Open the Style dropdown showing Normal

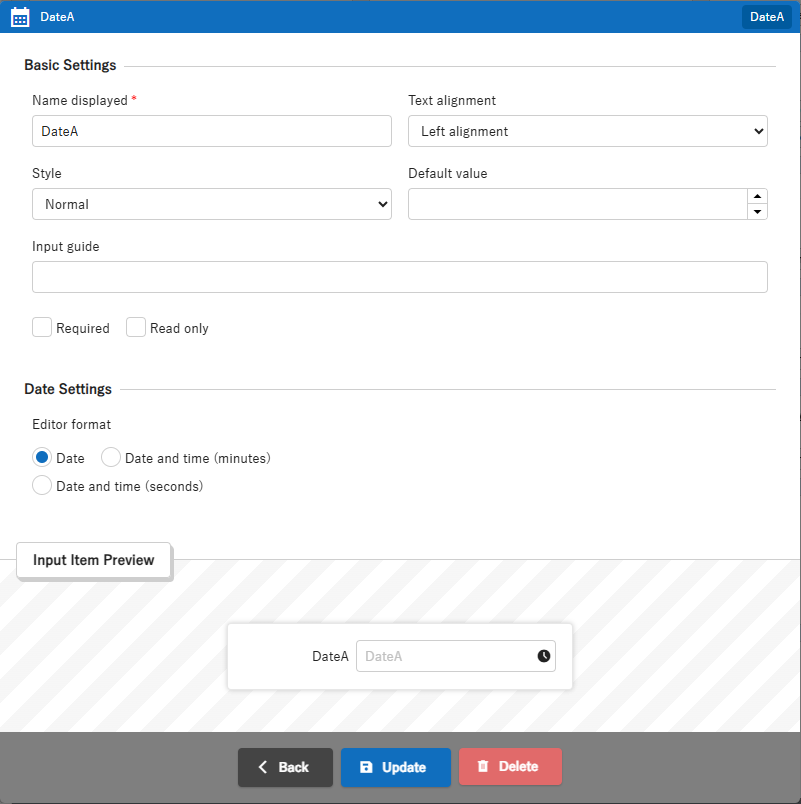click(212, 204)
